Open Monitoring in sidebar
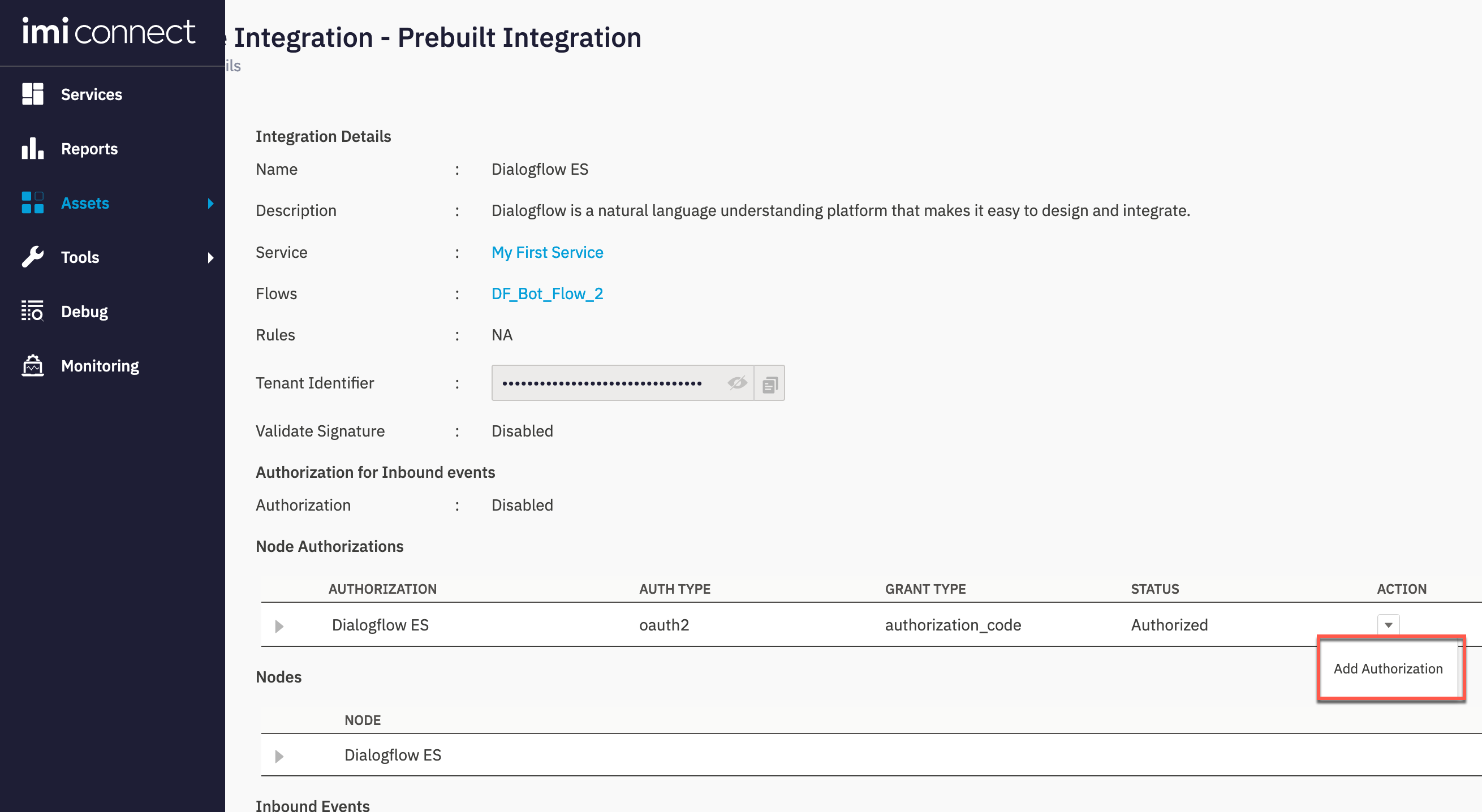 tap(100, 366)
